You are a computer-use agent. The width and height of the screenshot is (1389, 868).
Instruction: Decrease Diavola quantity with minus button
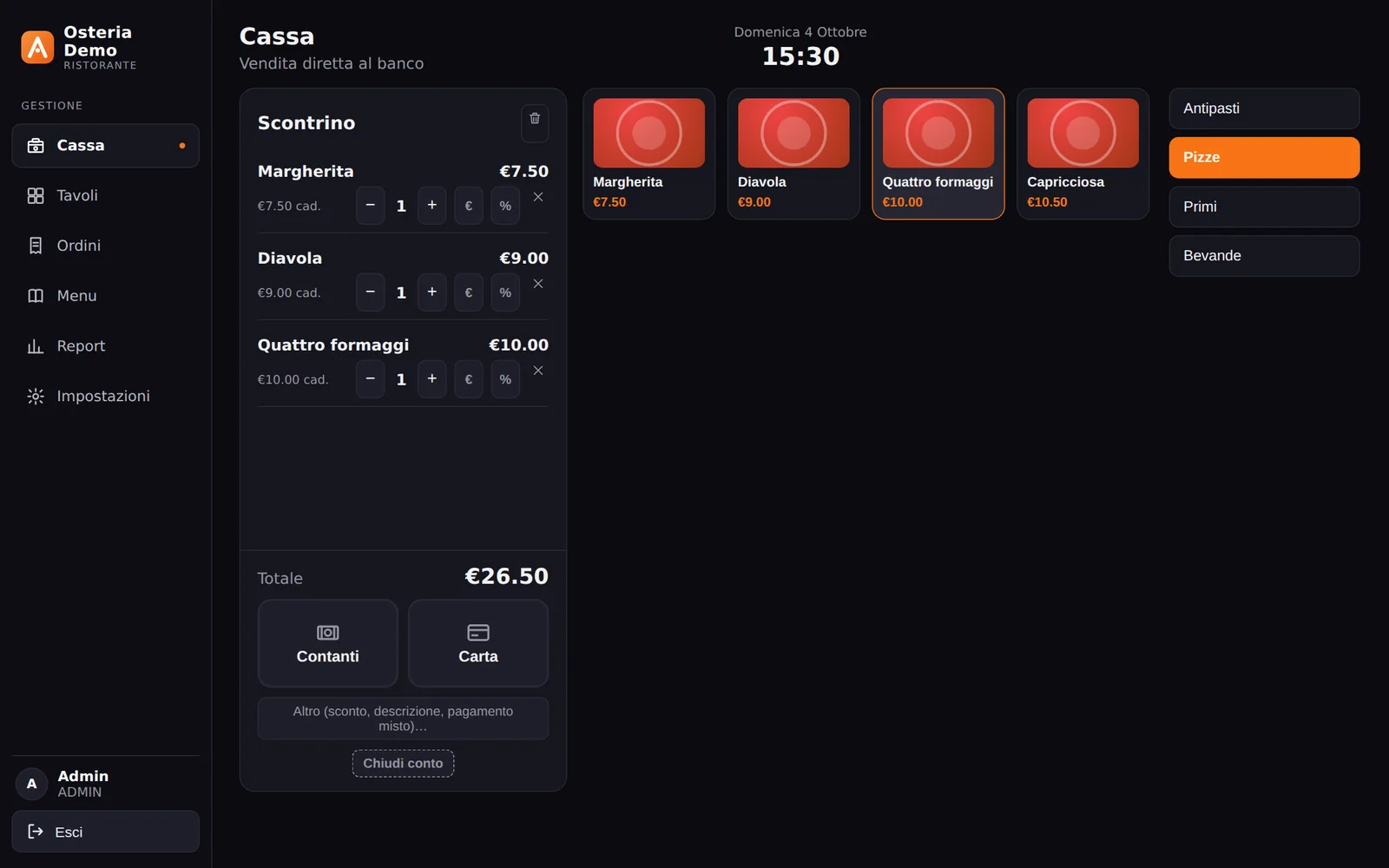(370, 293)
